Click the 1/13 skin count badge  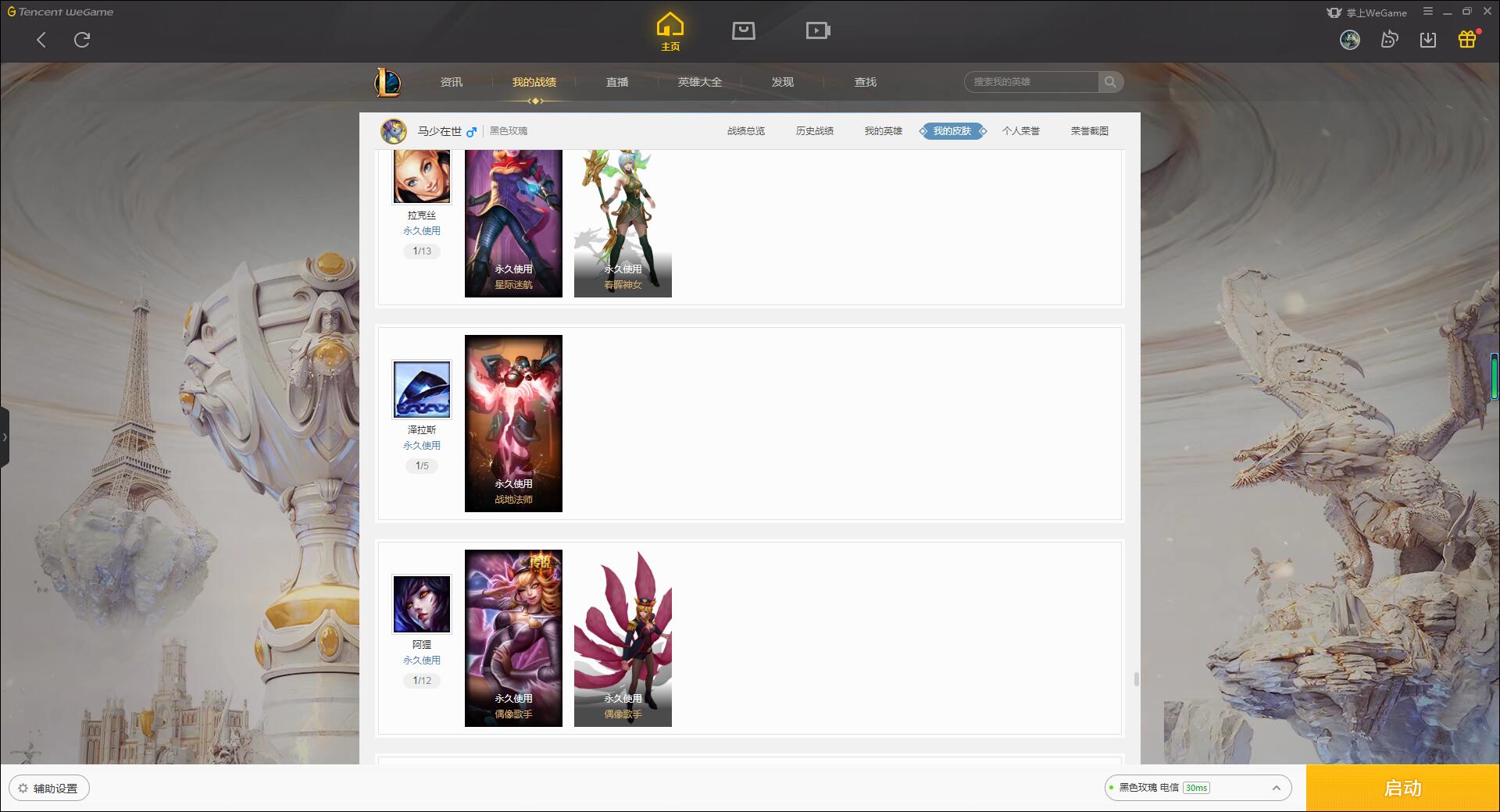tap(422, 251)
